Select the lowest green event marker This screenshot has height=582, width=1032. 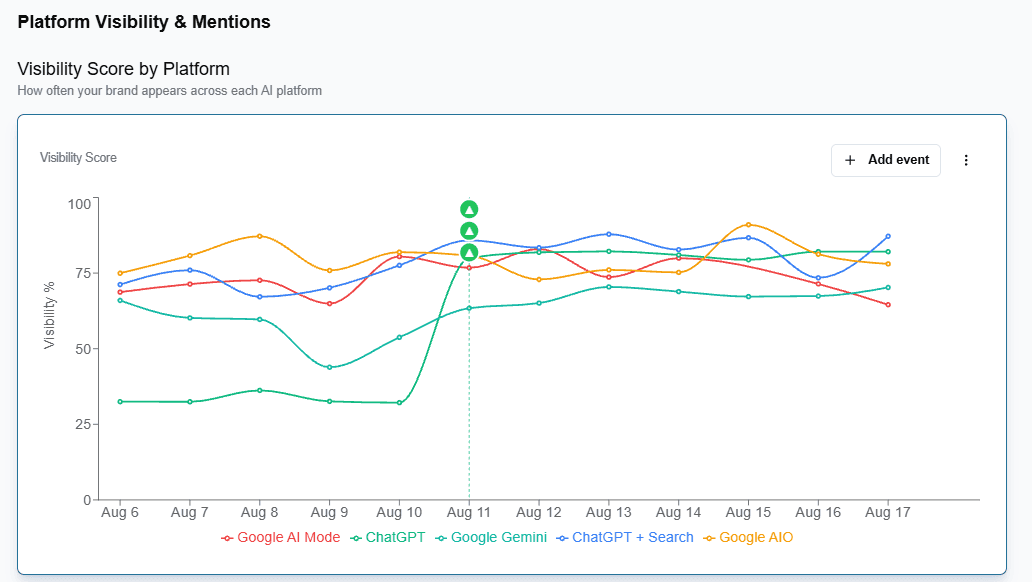(469, 253)
